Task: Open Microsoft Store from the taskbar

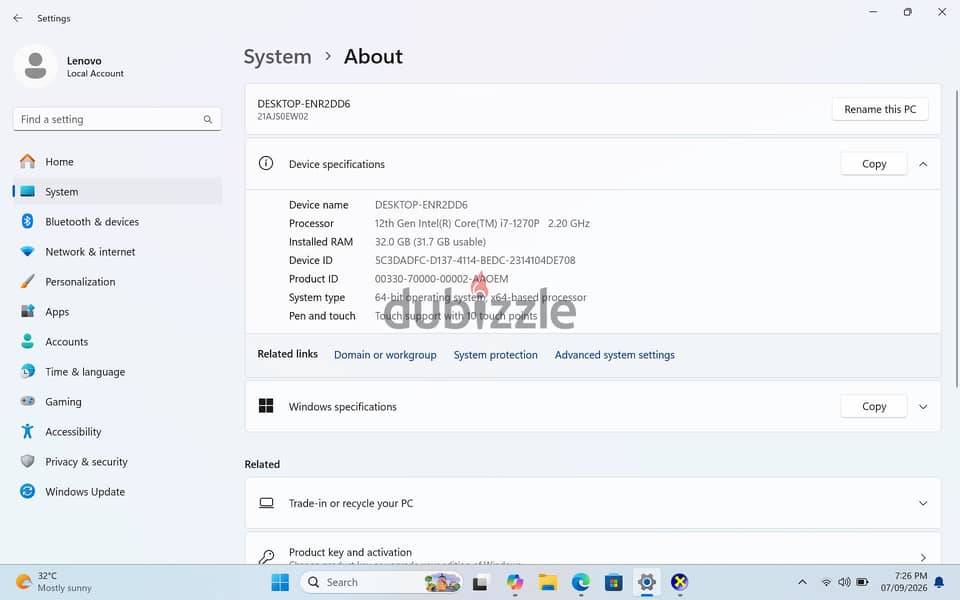Action: 613,582
